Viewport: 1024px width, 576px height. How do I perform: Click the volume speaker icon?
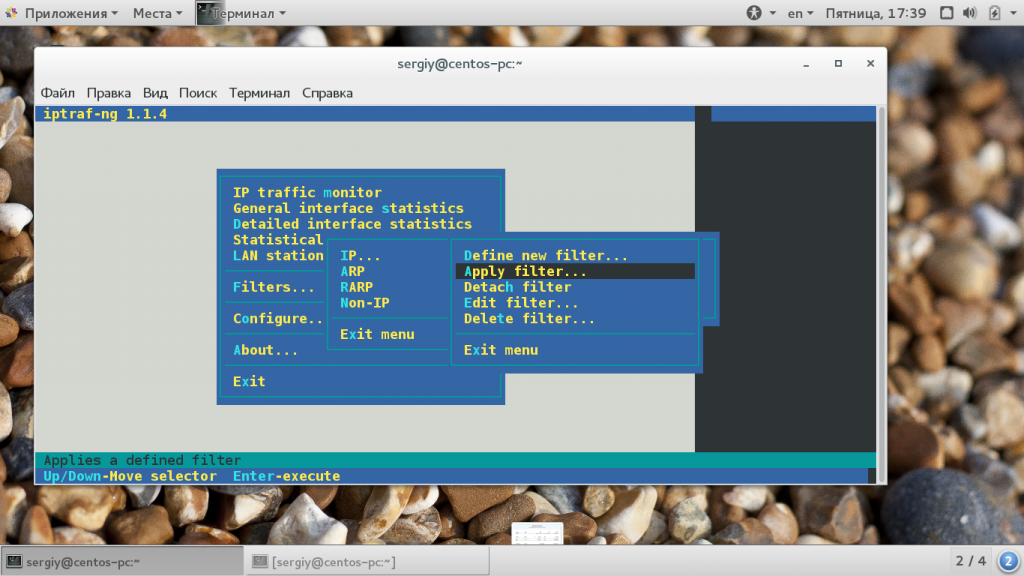click(969, 13)
